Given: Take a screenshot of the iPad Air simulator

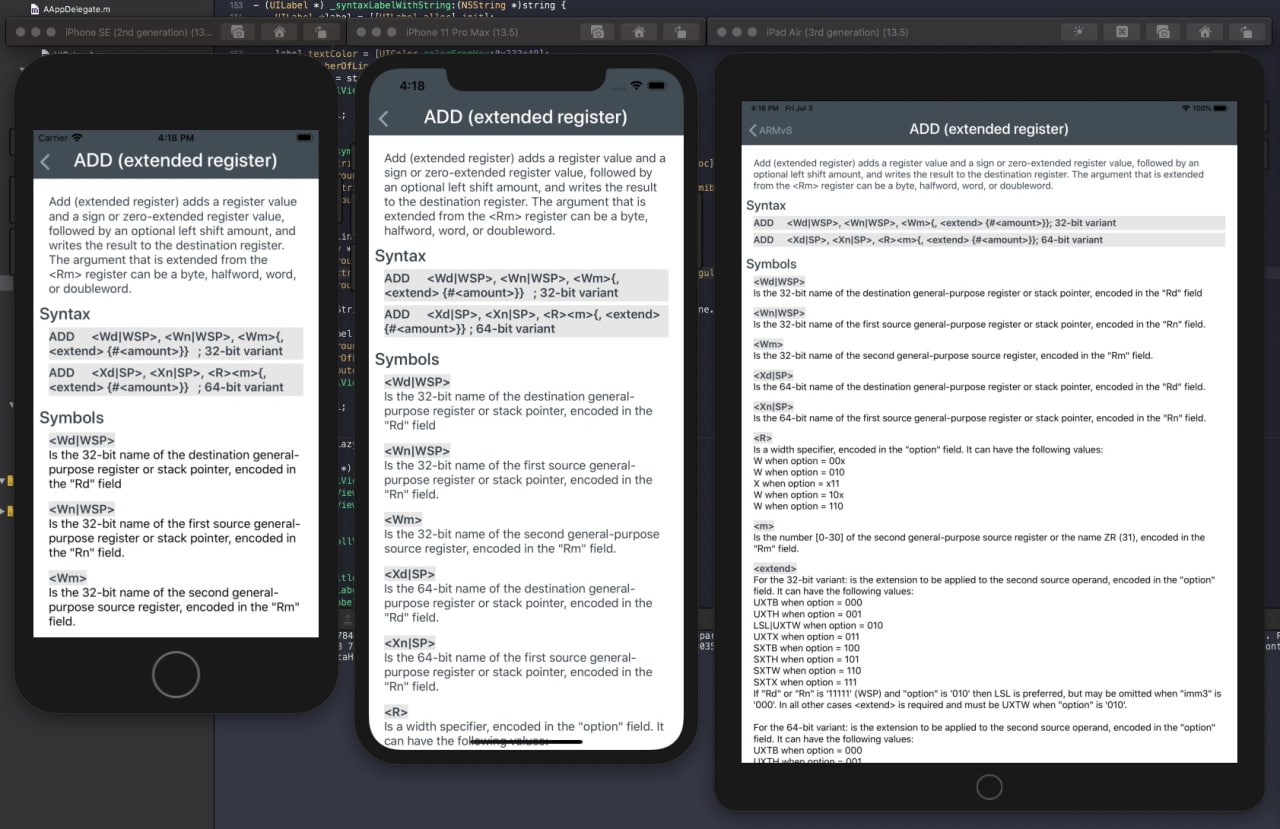Looking at the screenshot, I should (x=1162, y=31).
